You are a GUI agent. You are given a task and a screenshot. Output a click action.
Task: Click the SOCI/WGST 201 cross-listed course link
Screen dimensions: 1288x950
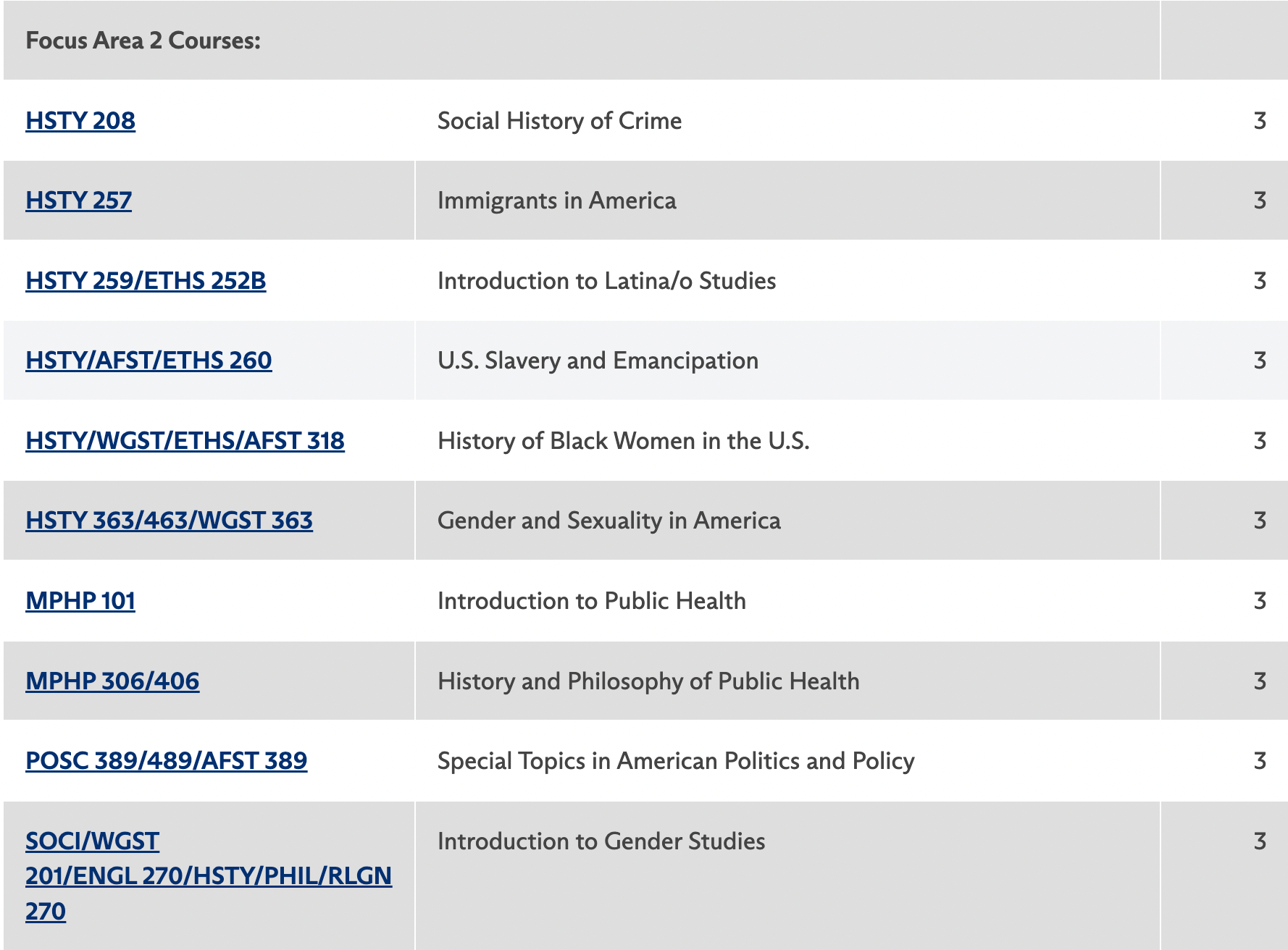[208, 876]
